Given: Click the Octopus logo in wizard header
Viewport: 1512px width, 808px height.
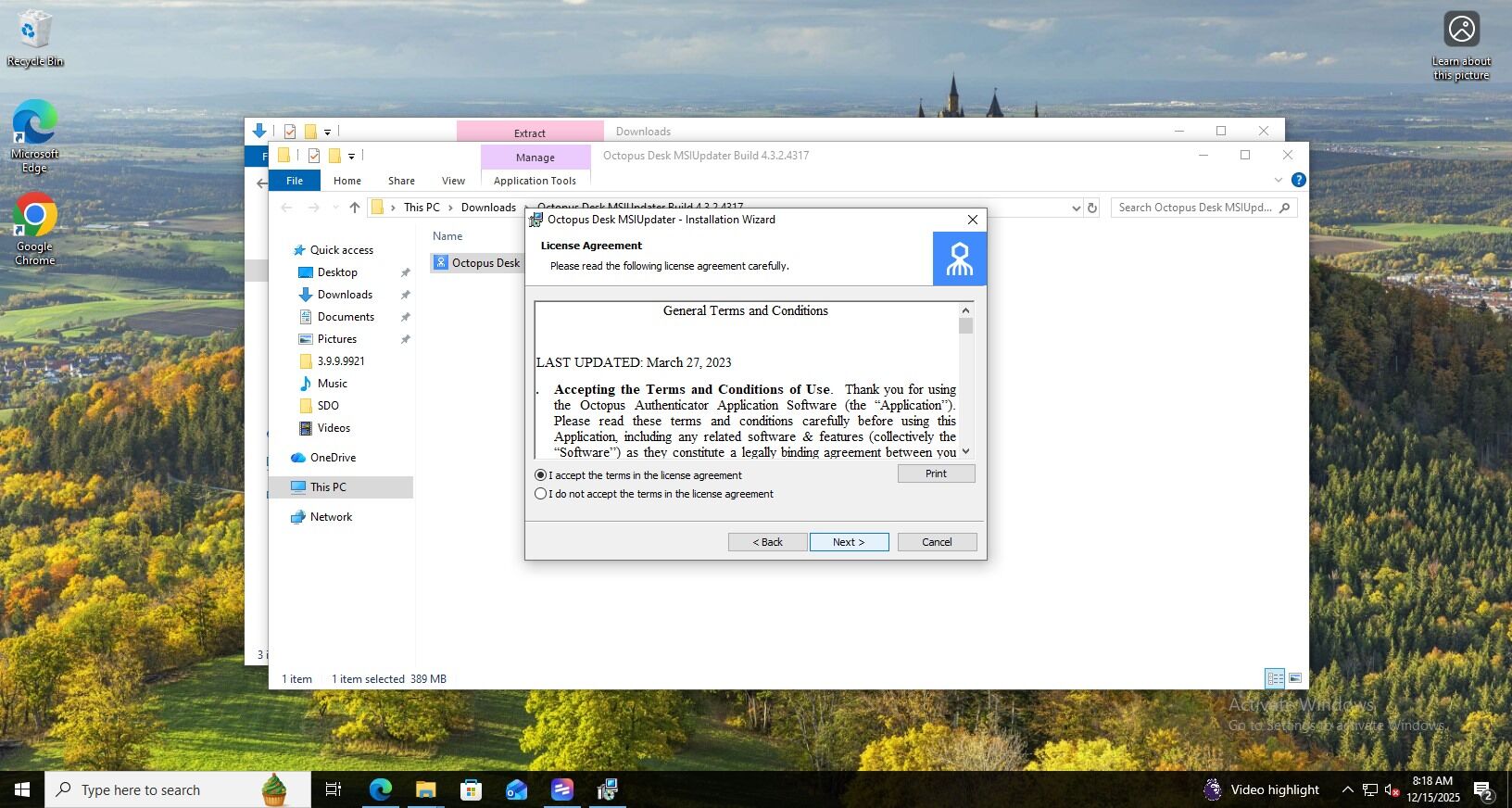Looking at the screenshot, I should (x=959, y=259).
